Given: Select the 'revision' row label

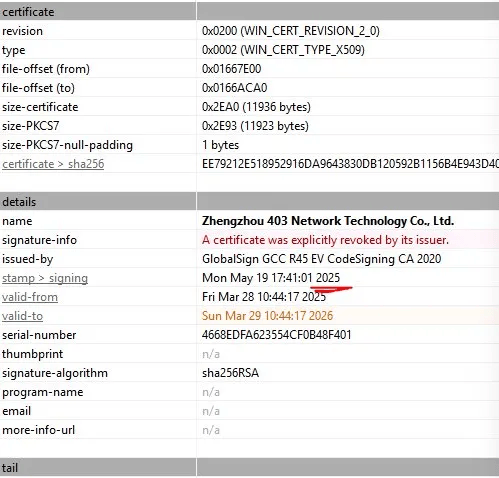Looking at the screenshot, I should [x=22, y=31].
